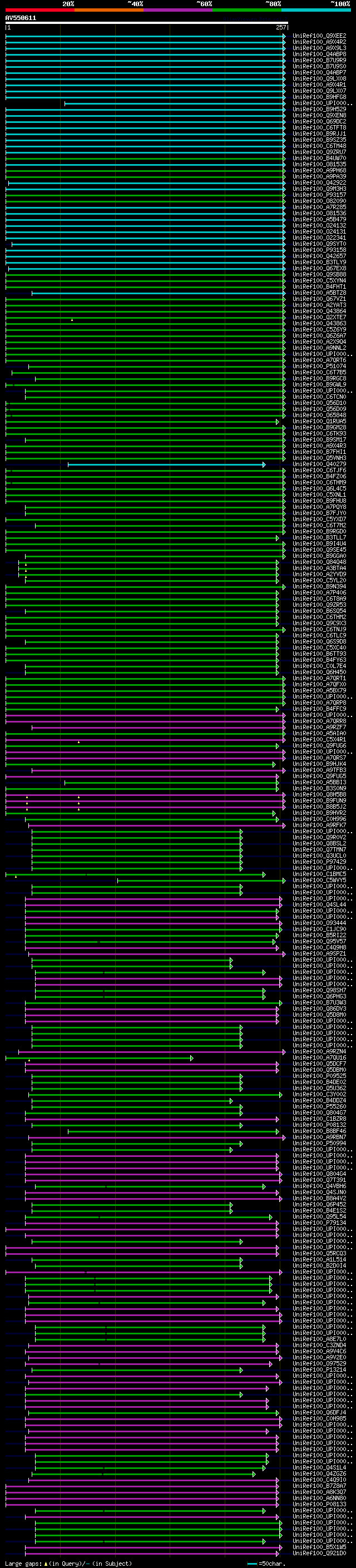
Task: Select subject label UniRef100_B9SZ35
Action: (x=319, y=140)
